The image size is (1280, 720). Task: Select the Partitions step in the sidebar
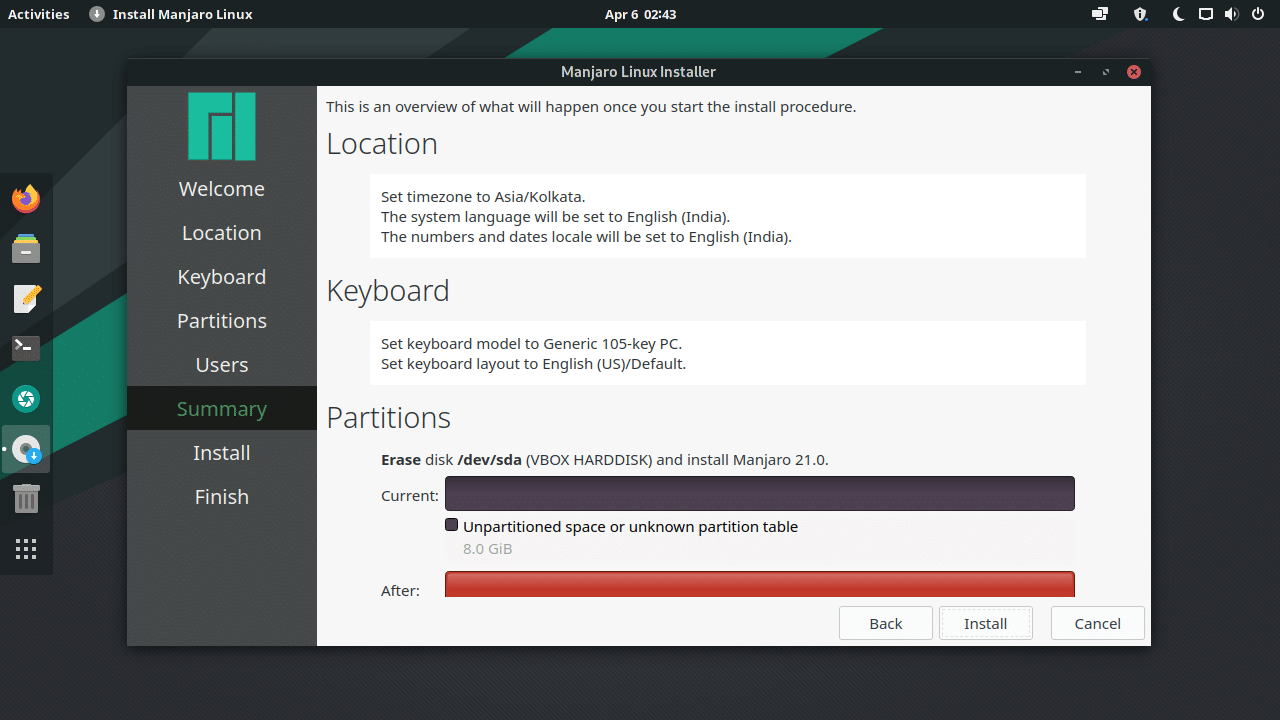tap(221, 320)
